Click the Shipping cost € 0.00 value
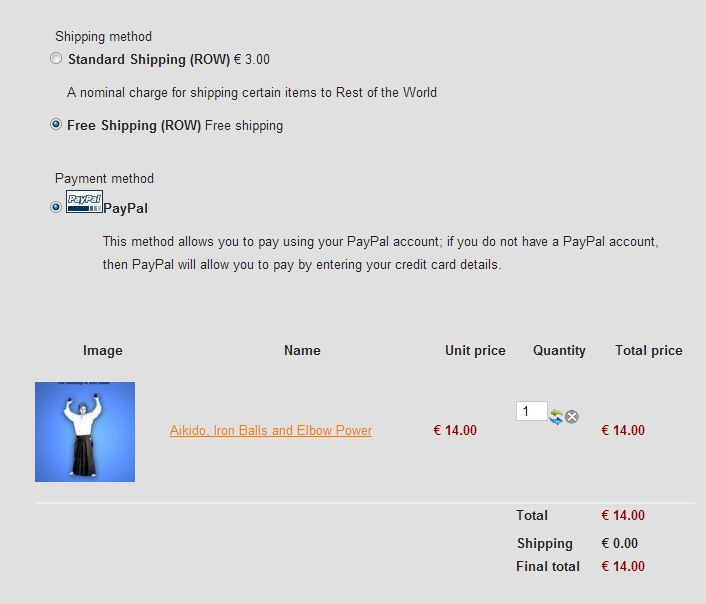Image resolution: width=706 pixels, height=604 pixels. point(620,543)
